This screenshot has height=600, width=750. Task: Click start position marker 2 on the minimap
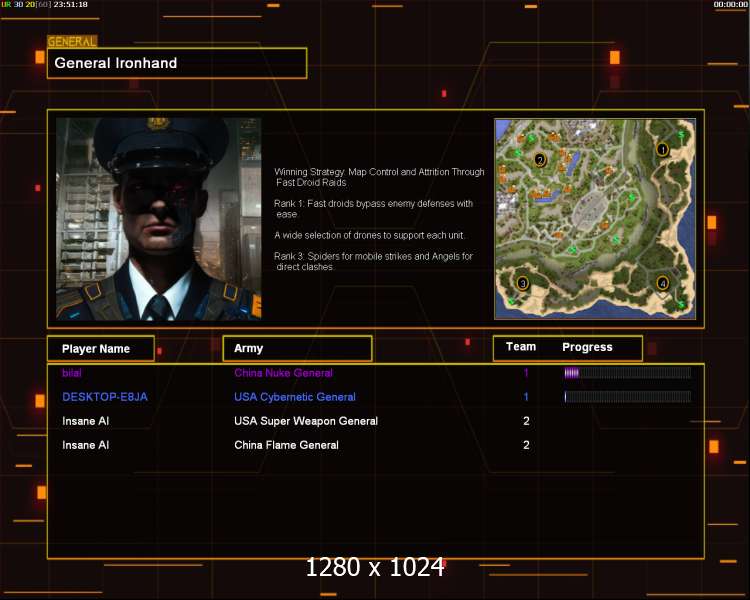coord(540,160)
